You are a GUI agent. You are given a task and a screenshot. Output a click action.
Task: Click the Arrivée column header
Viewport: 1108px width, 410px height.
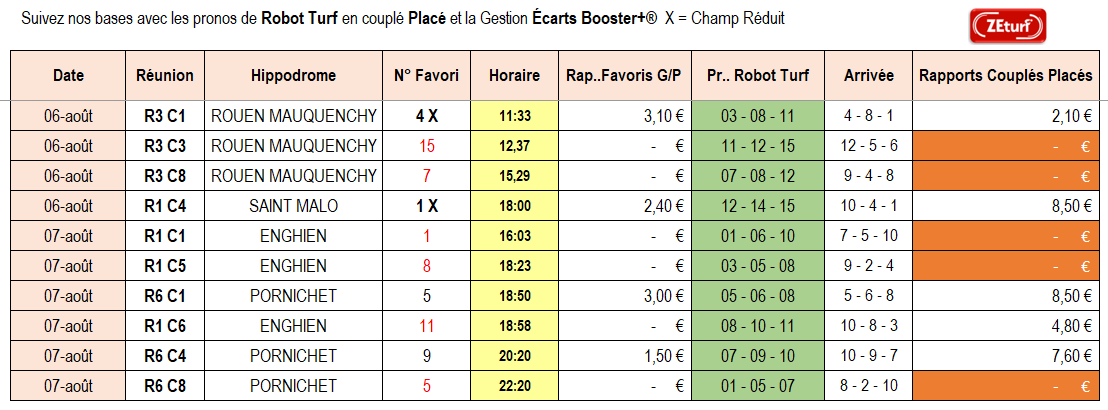click(x=868, y=76)
